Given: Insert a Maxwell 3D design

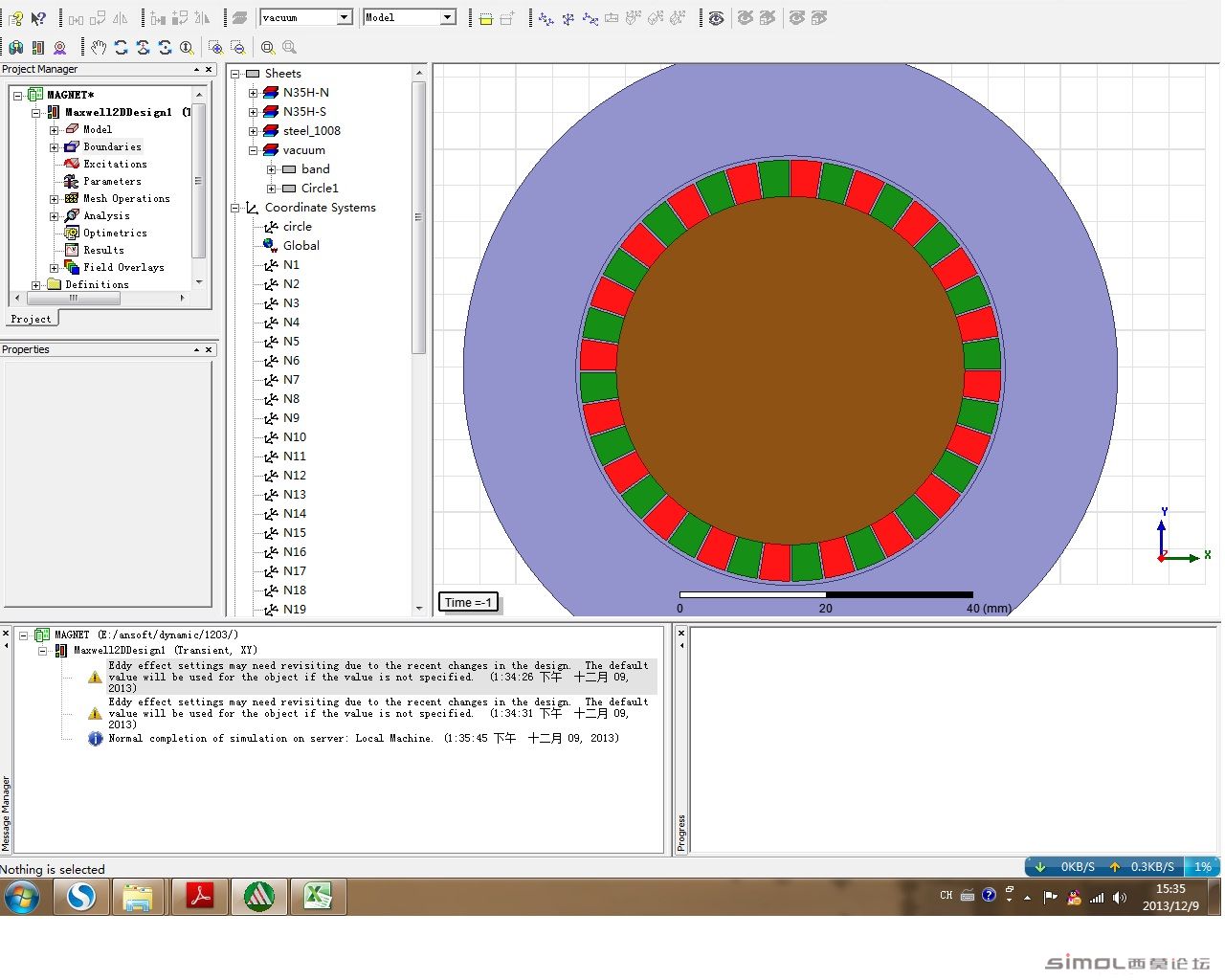Looking at the screenshot, I should (15, 47).
